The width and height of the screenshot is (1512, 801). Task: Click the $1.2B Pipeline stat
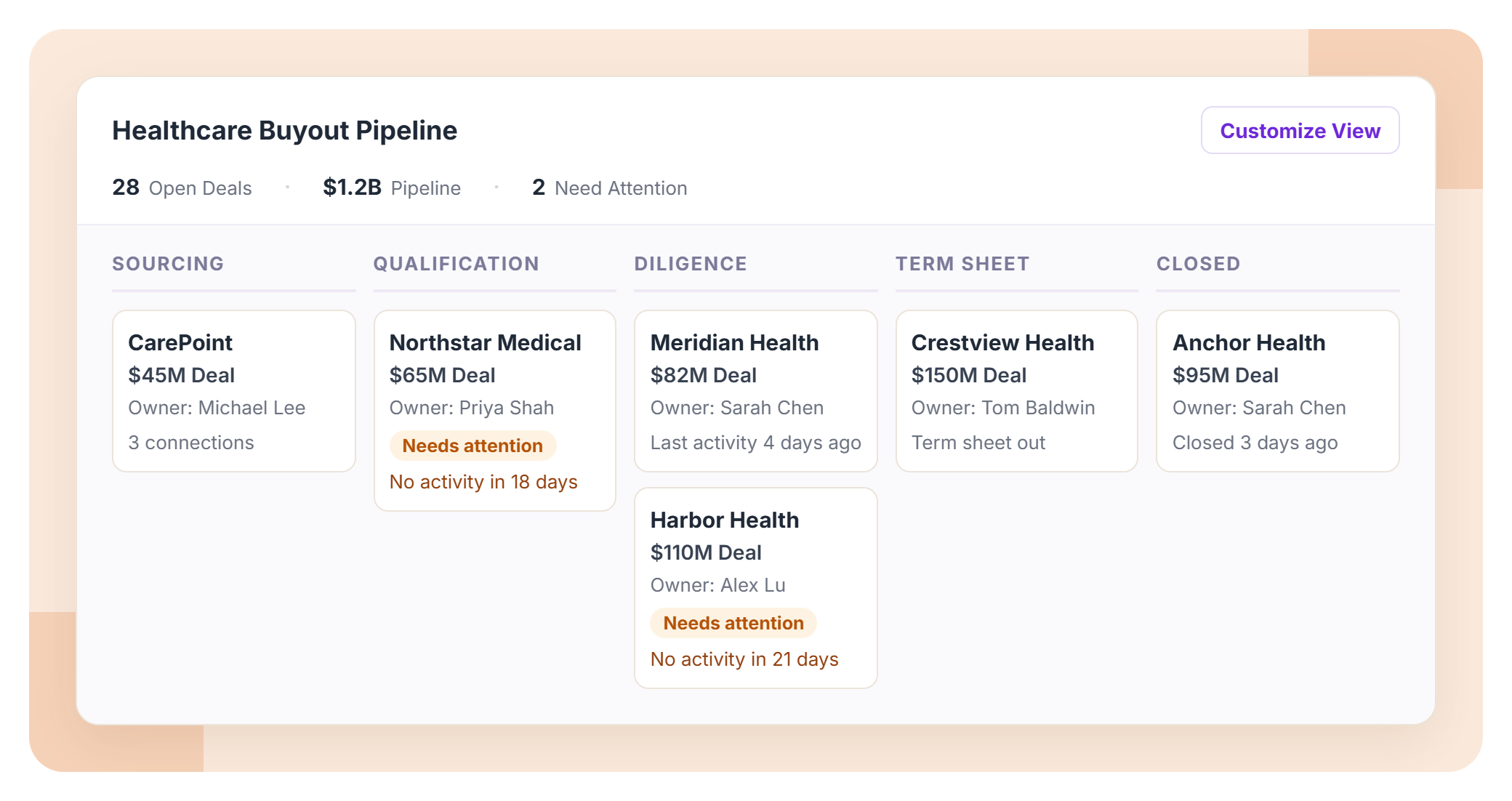(392, 188)
